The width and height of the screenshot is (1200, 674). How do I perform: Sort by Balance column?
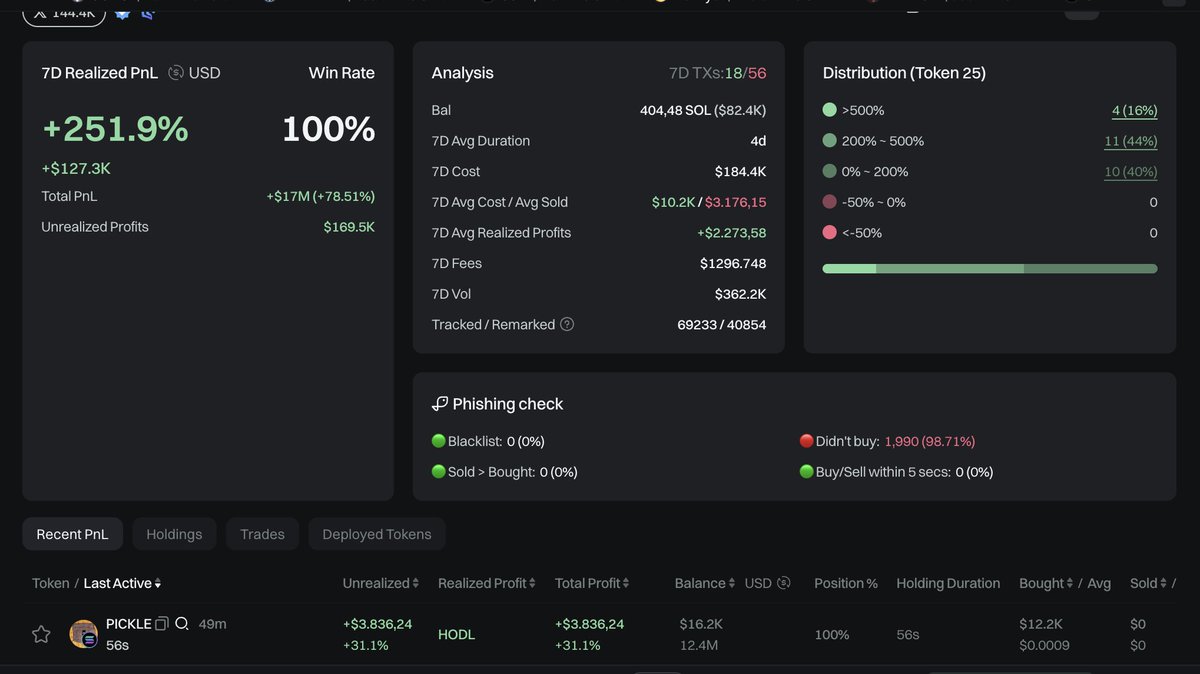[707, 583]
